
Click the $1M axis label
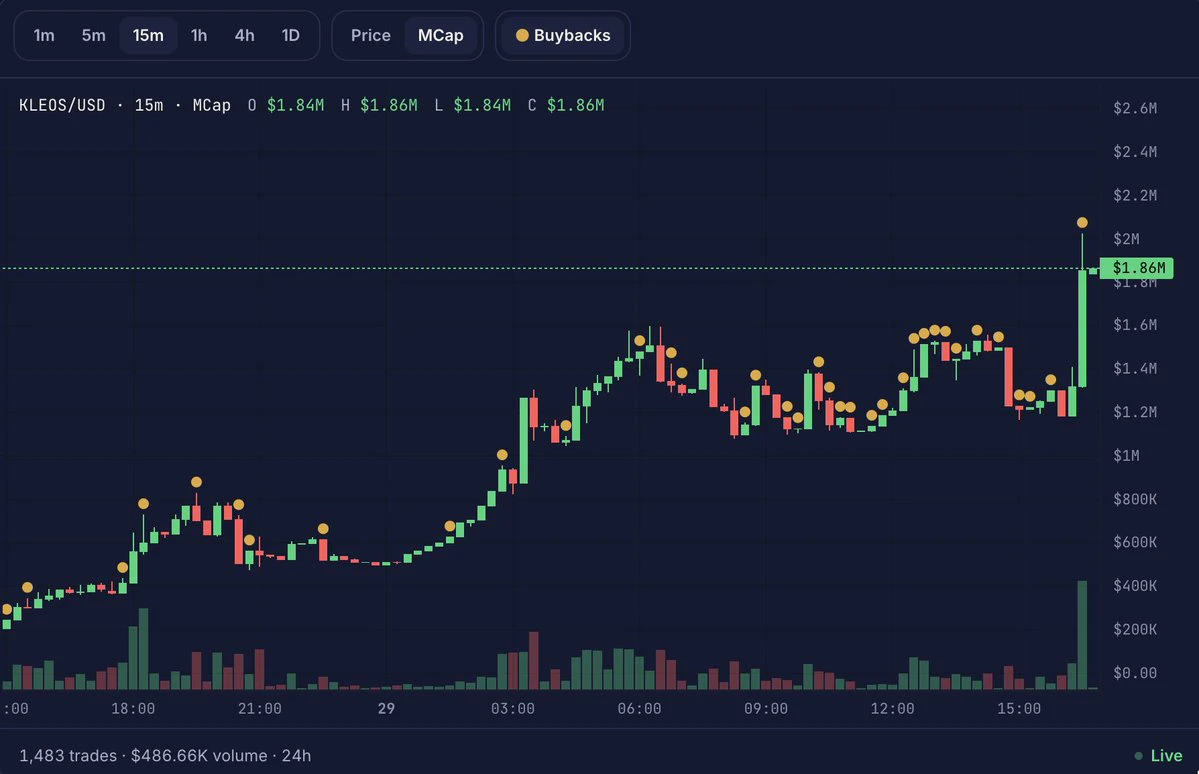tap(1126, 456)
